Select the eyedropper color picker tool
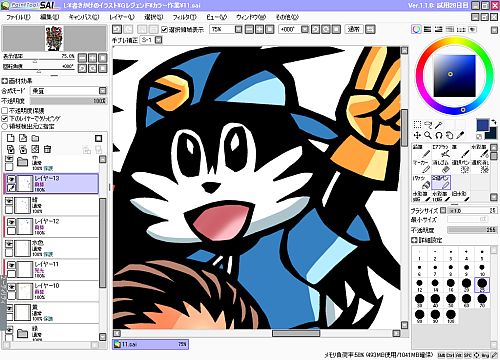The width and height of the screenshot is (500, 360). (460, 135)
